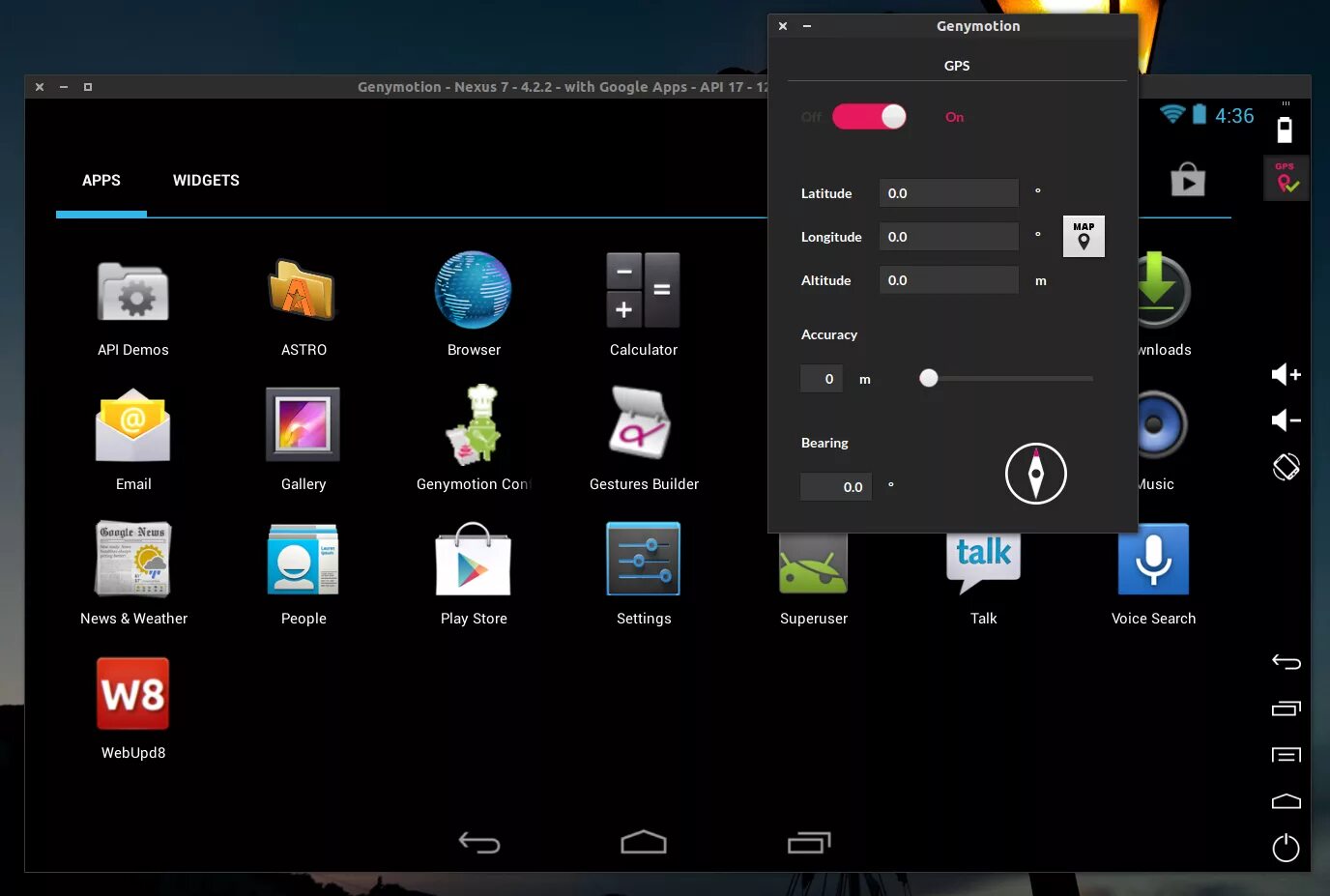Click Genymotion volume down icon
1330x896 pixels.
[1287, 420]
